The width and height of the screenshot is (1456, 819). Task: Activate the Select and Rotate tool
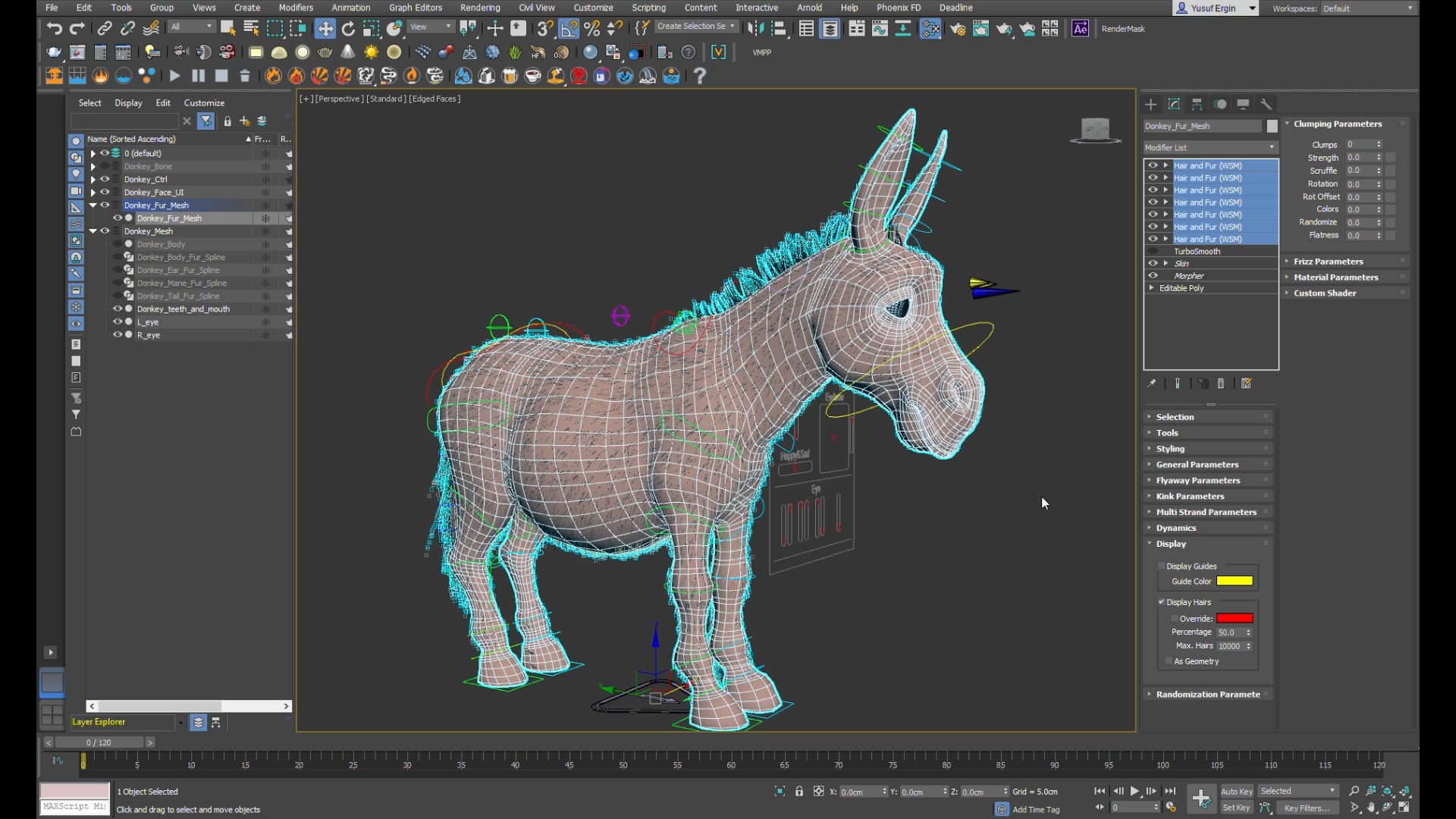pos(348,28)
